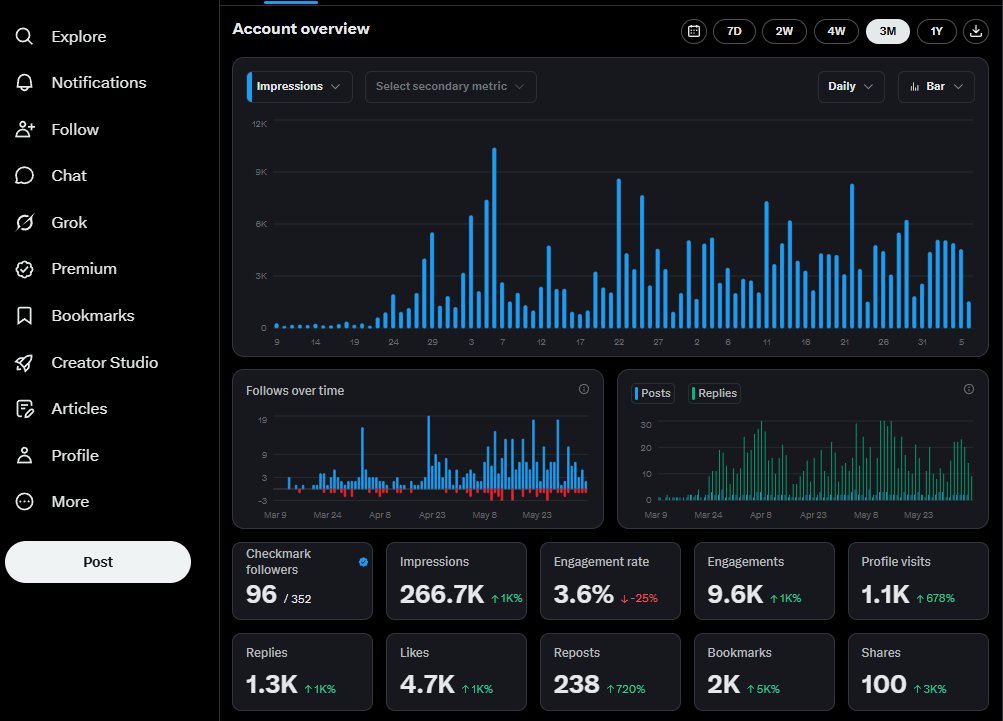The width and height of the screenshot is (1003, 721).
Task: Open Select secondary metric dropdown
Action: click(450, 86)
